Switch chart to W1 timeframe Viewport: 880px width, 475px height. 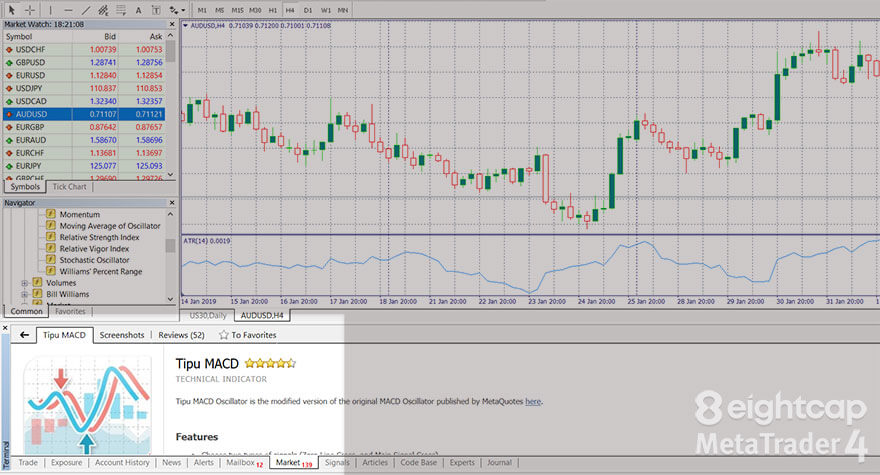coord(326,10)
